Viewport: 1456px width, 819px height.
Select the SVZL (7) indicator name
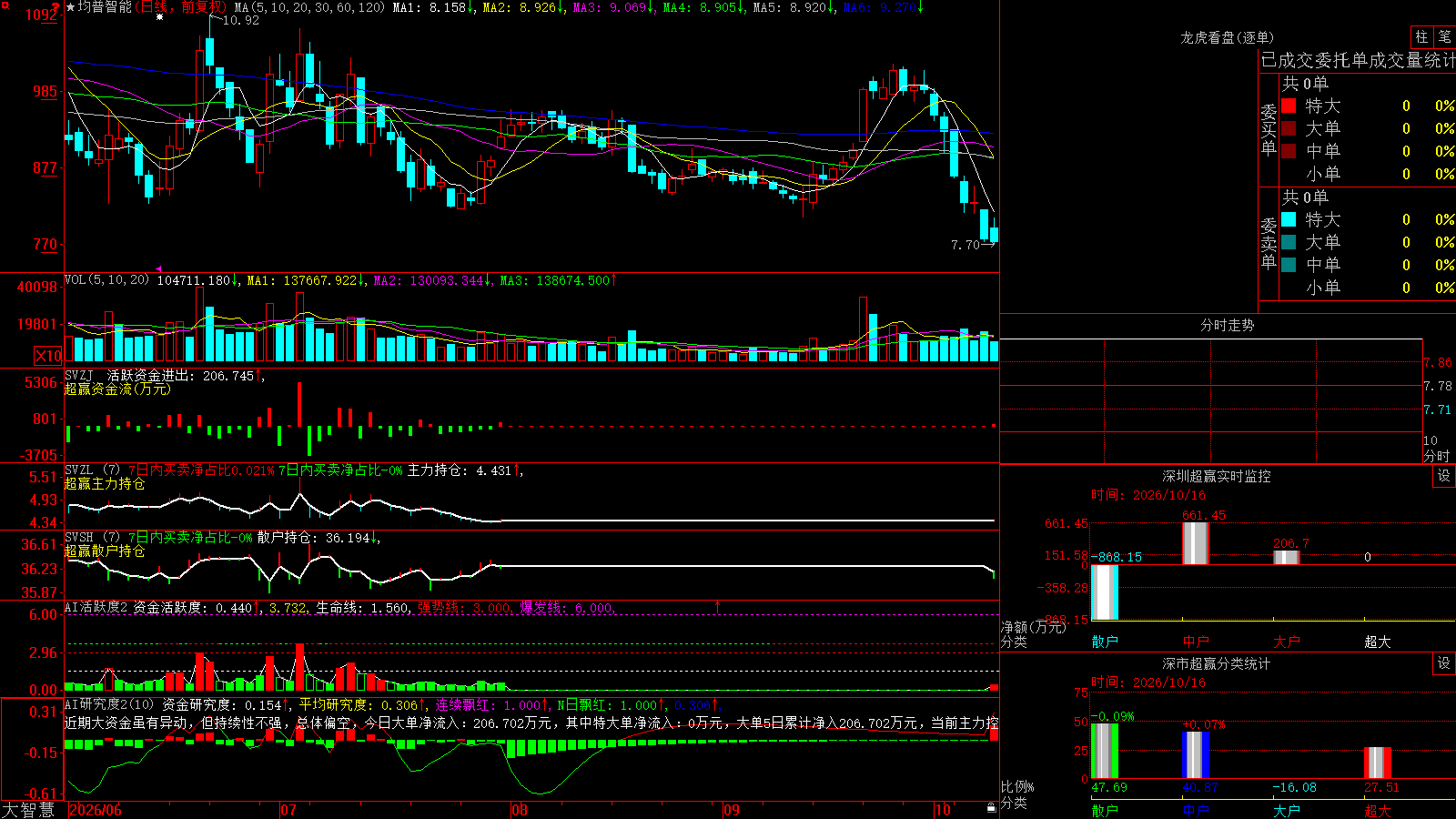click(92, 470)
